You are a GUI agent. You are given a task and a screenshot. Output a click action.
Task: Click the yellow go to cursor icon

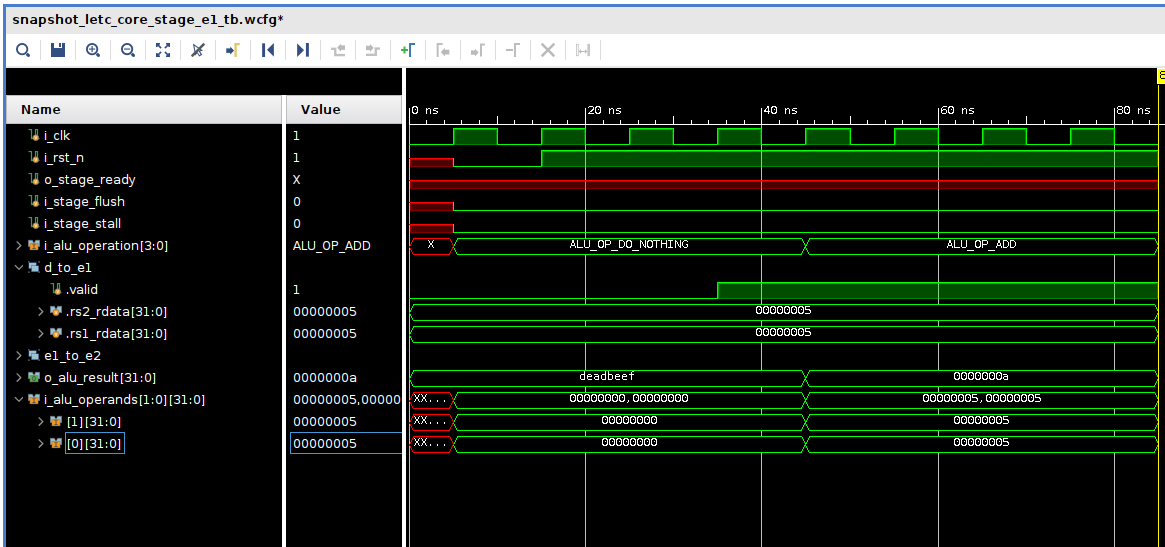click(233, 50)
